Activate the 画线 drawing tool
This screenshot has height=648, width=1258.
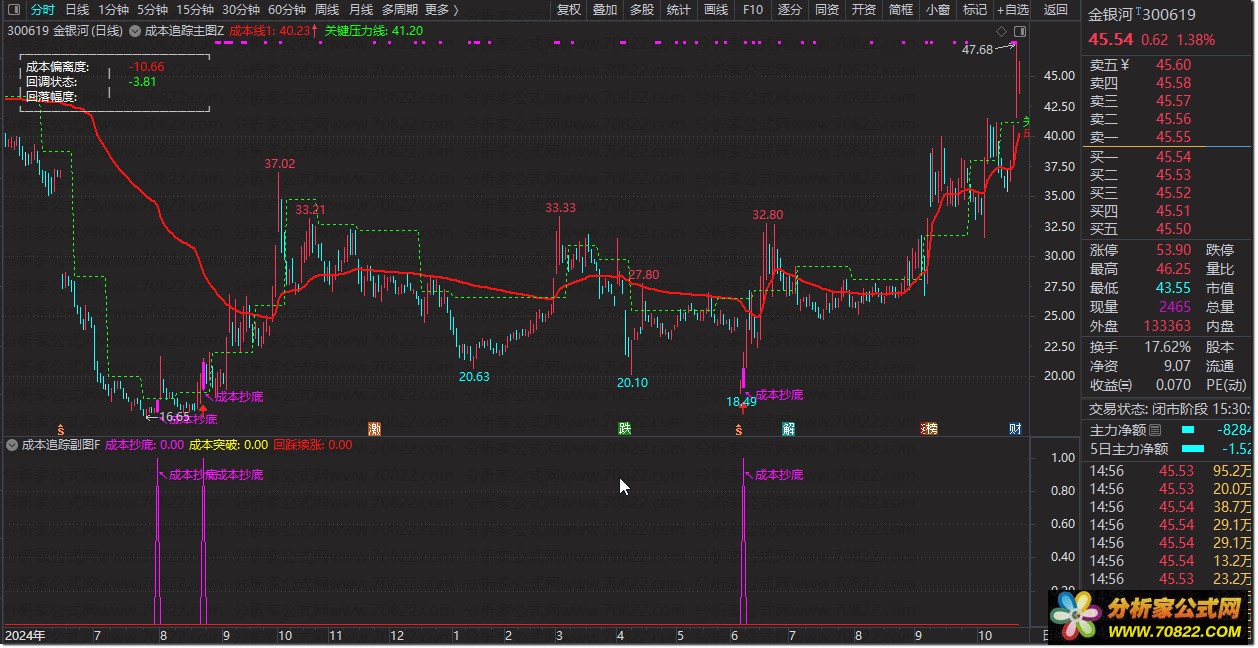716,10
